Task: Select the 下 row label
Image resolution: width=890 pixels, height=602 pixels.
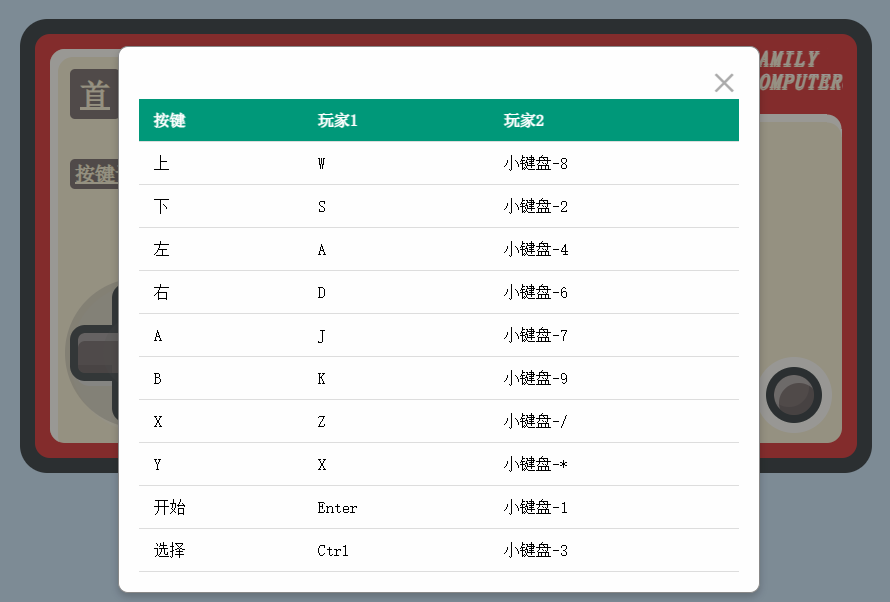Action: pyautogui.click(x=161, y=207)
